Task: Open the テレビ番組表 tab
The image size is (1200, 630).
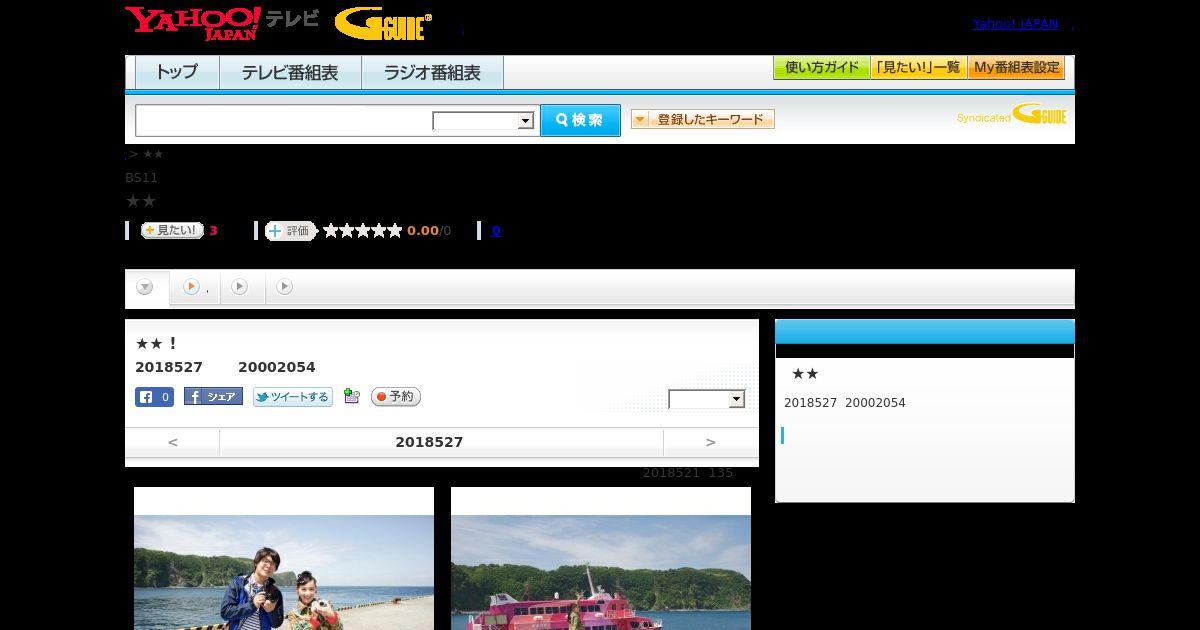Action: click(290, 72)
